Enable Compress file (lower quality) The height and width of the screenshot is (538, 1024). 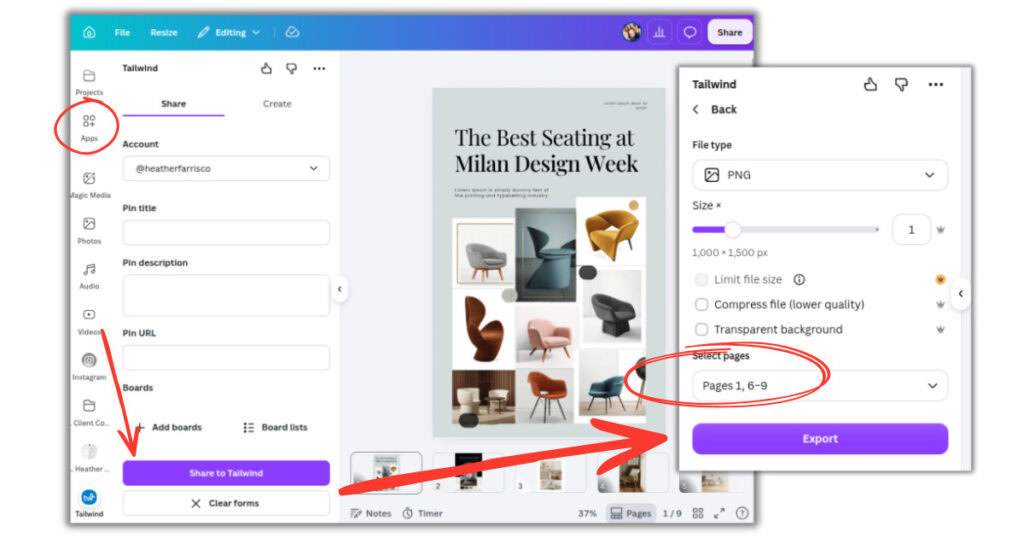pos(701,304)
